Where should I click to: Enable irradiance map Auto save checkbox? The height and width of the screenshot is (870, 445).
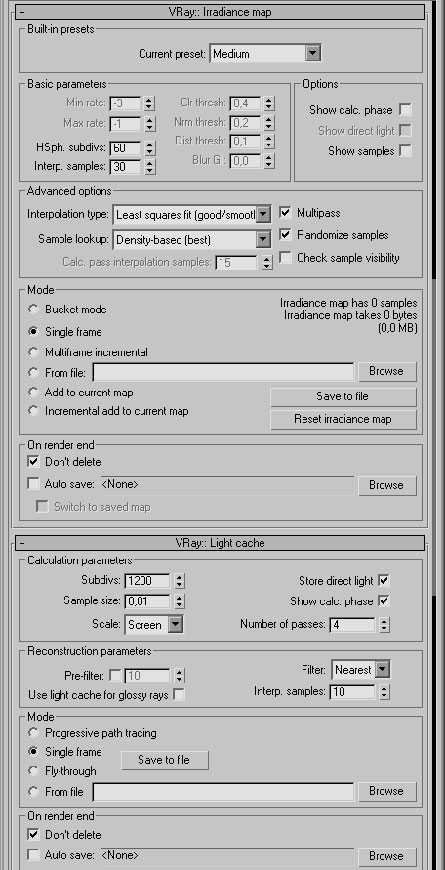33,484
